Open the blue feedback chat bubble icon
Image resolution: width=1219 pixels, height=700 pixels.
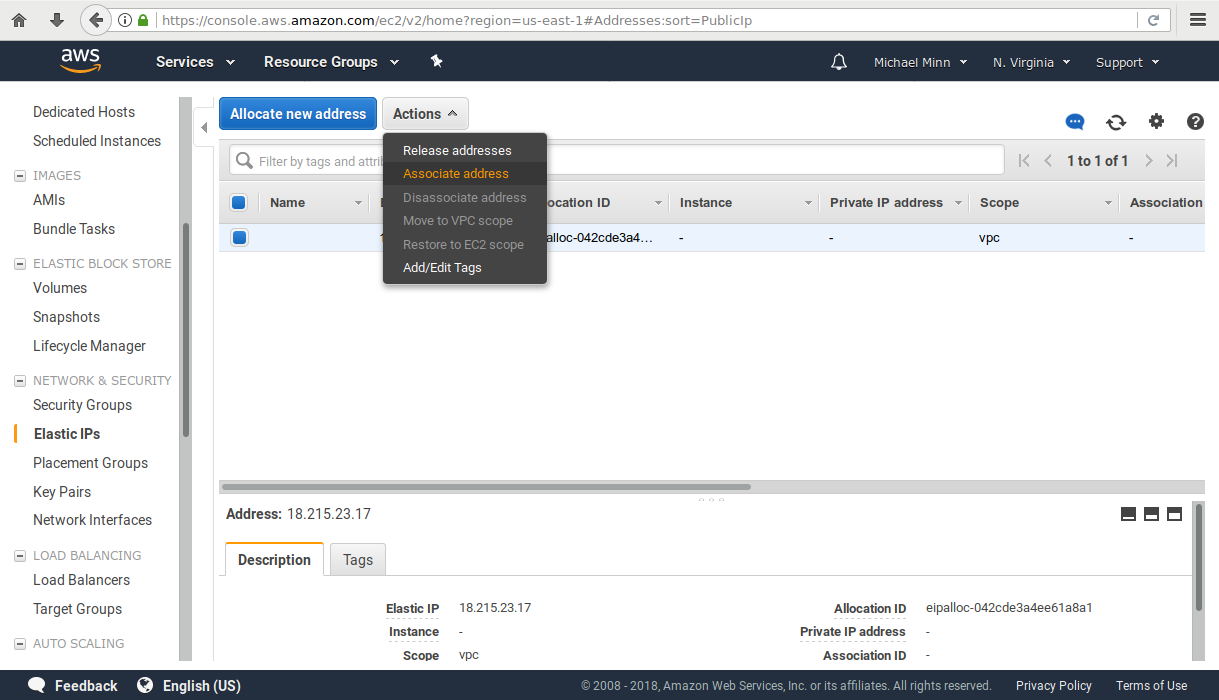(x=1075, y=122)
